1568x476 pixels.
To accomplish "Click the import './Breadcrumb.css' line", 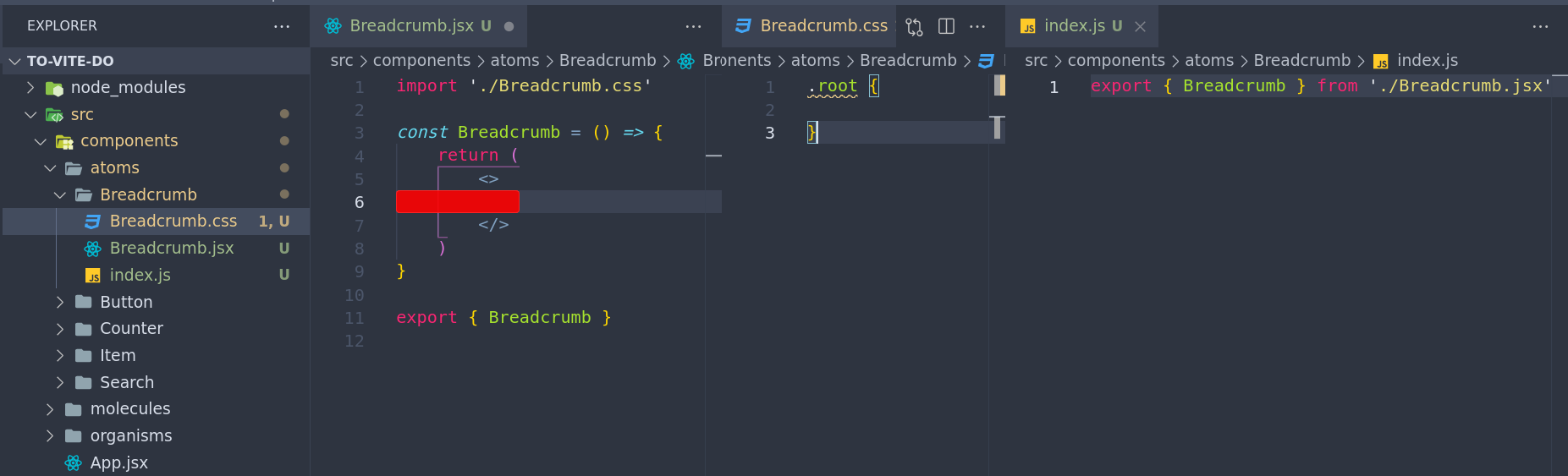I will [524, 86].
